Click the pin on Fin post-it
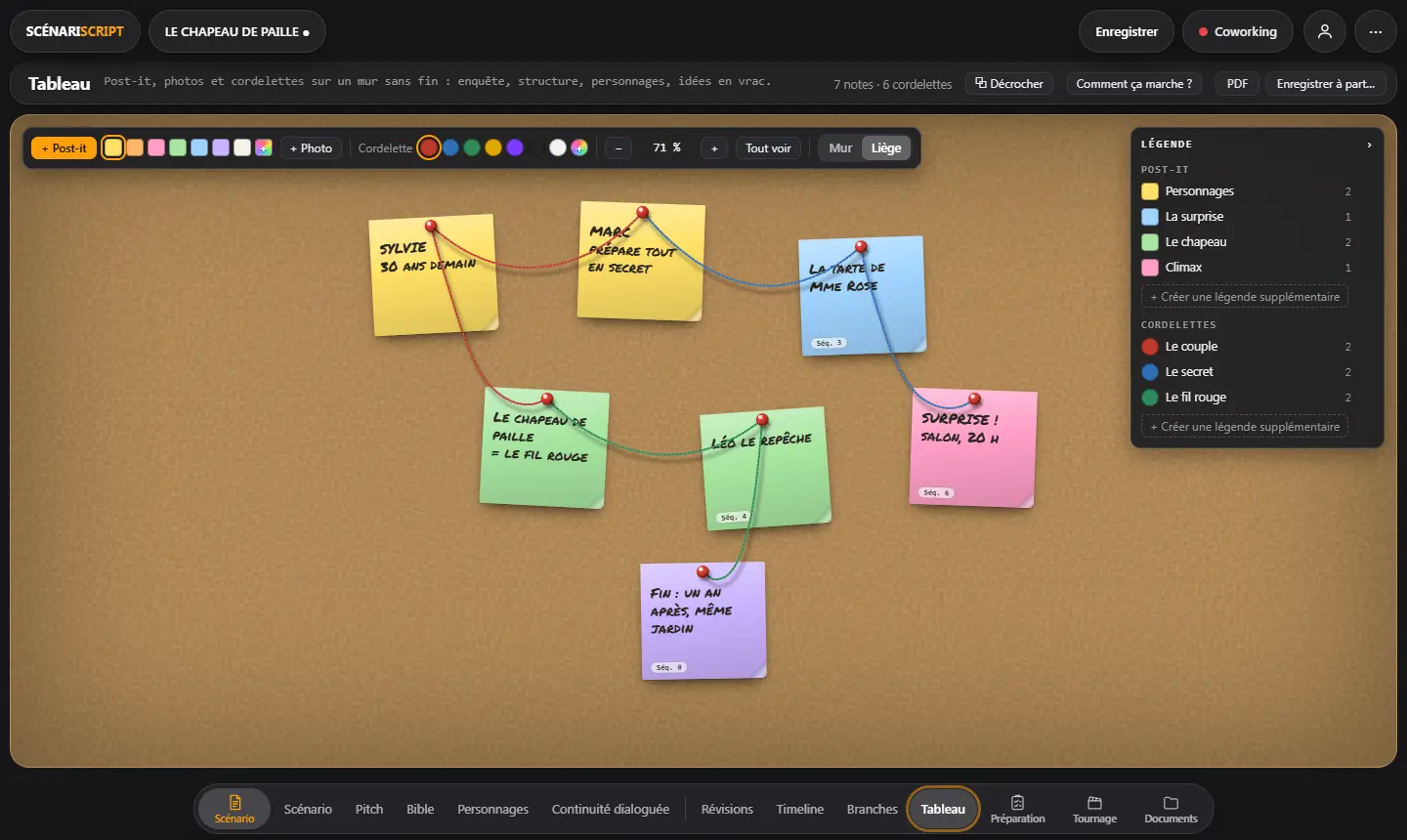This screenshot has height=840, width=1407. click(703, 571)
